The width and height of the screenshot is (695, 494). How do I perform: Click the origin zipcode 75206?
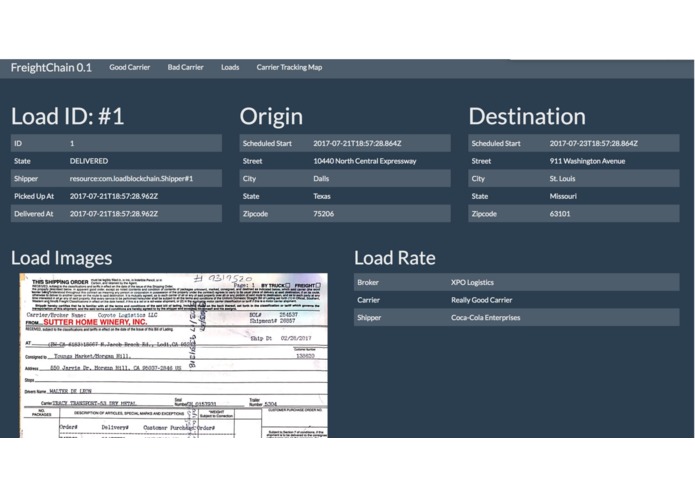[324, 214]
